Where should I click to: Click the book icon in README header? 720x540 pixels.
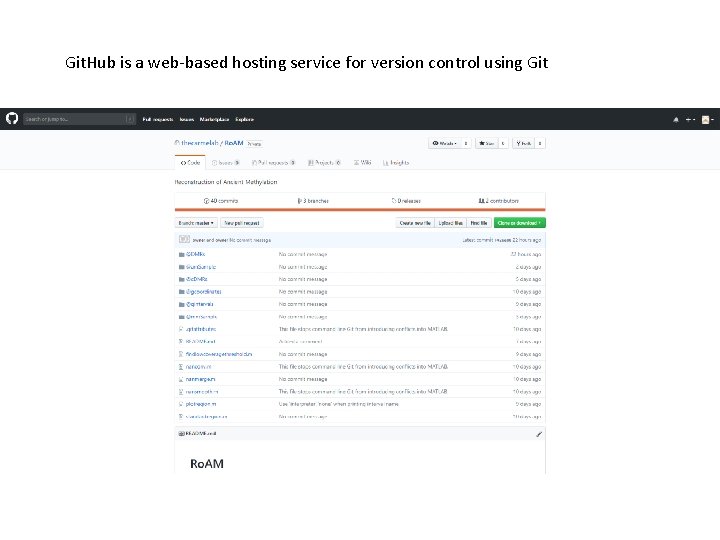(x=181, y=433)
